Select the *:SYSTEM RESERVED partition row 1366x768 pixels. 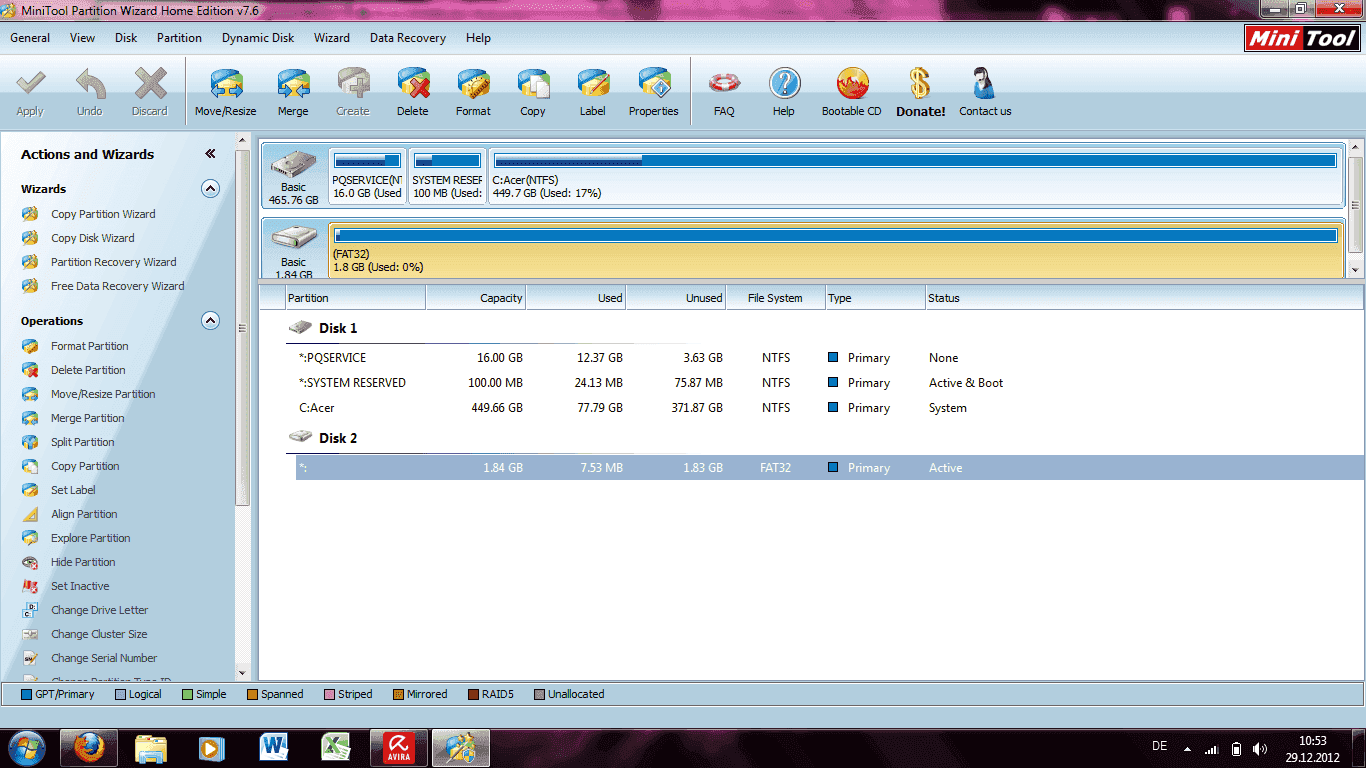(x=829, y=383)
